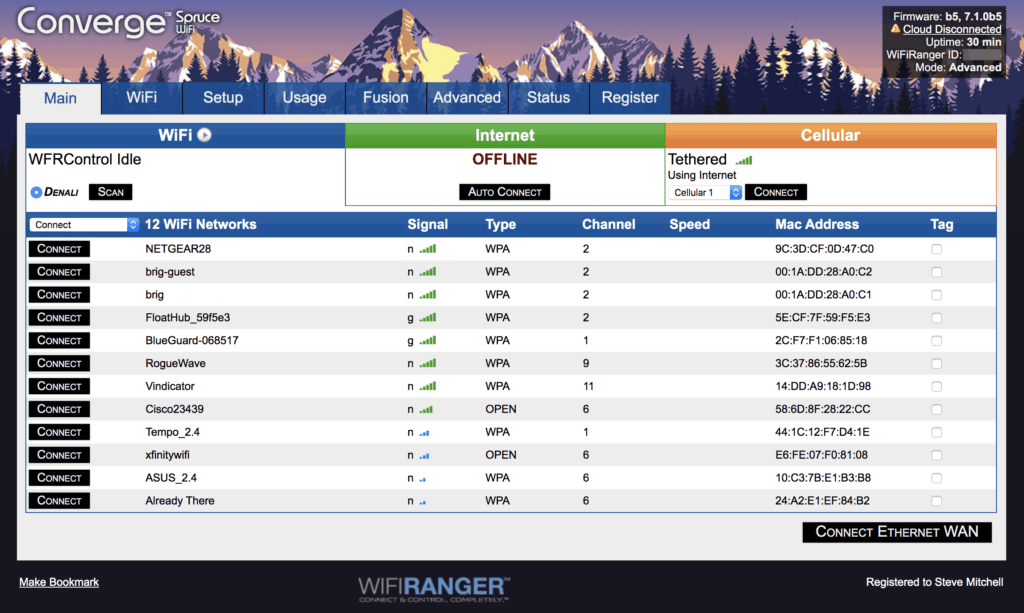The height and width of the screenshot is (613, 1024).
Task: Switch to the Main tab
Action: click(x=60, y=99)
